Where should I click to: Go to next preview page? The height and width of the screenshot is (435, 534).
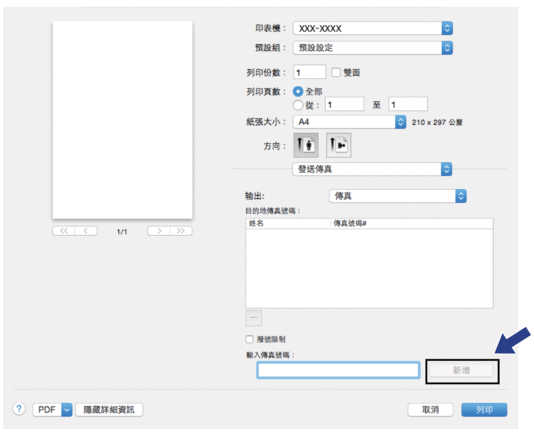(x=159, y=231)
